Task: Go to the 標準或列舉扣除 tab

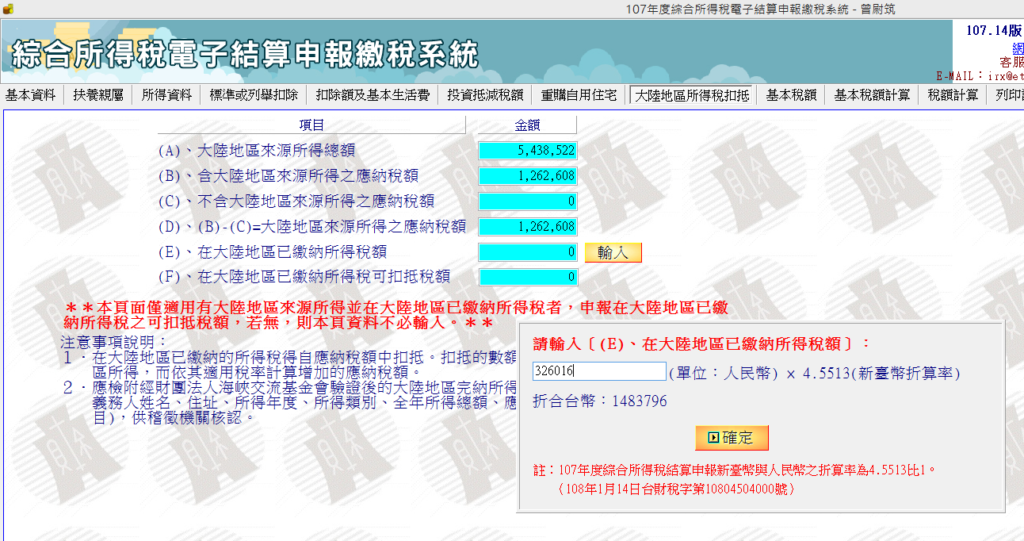Action: click(x=253, y=96)
